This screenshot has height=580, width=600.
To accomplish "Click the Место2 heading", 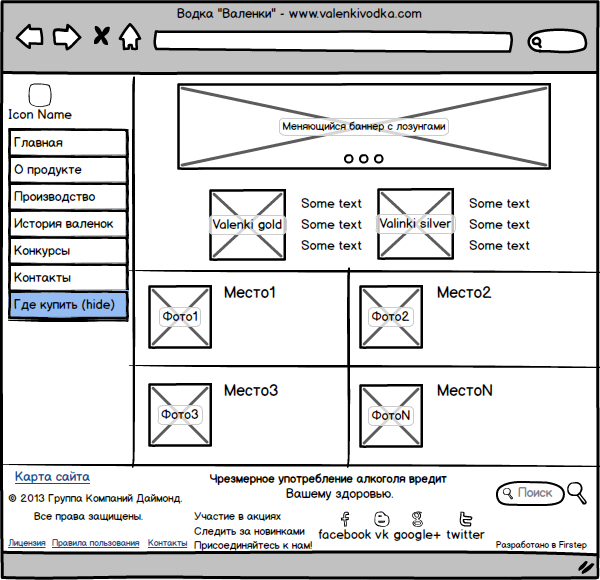I will [464, 293].
